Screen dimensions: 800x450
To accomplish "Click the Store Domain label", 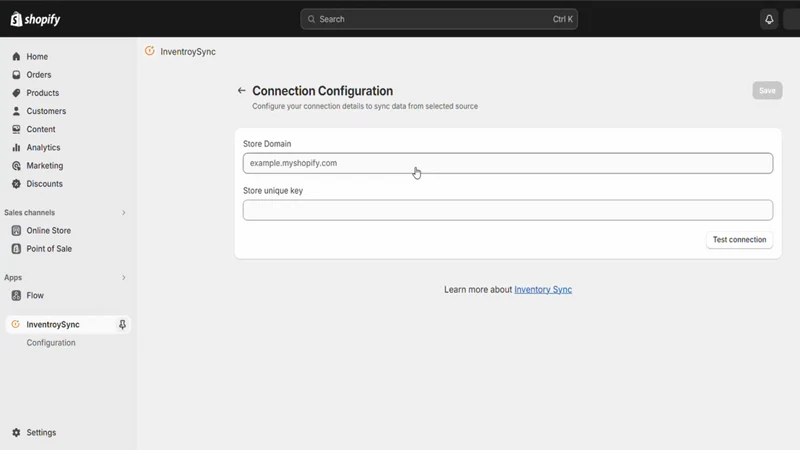I will pos(267,144).
